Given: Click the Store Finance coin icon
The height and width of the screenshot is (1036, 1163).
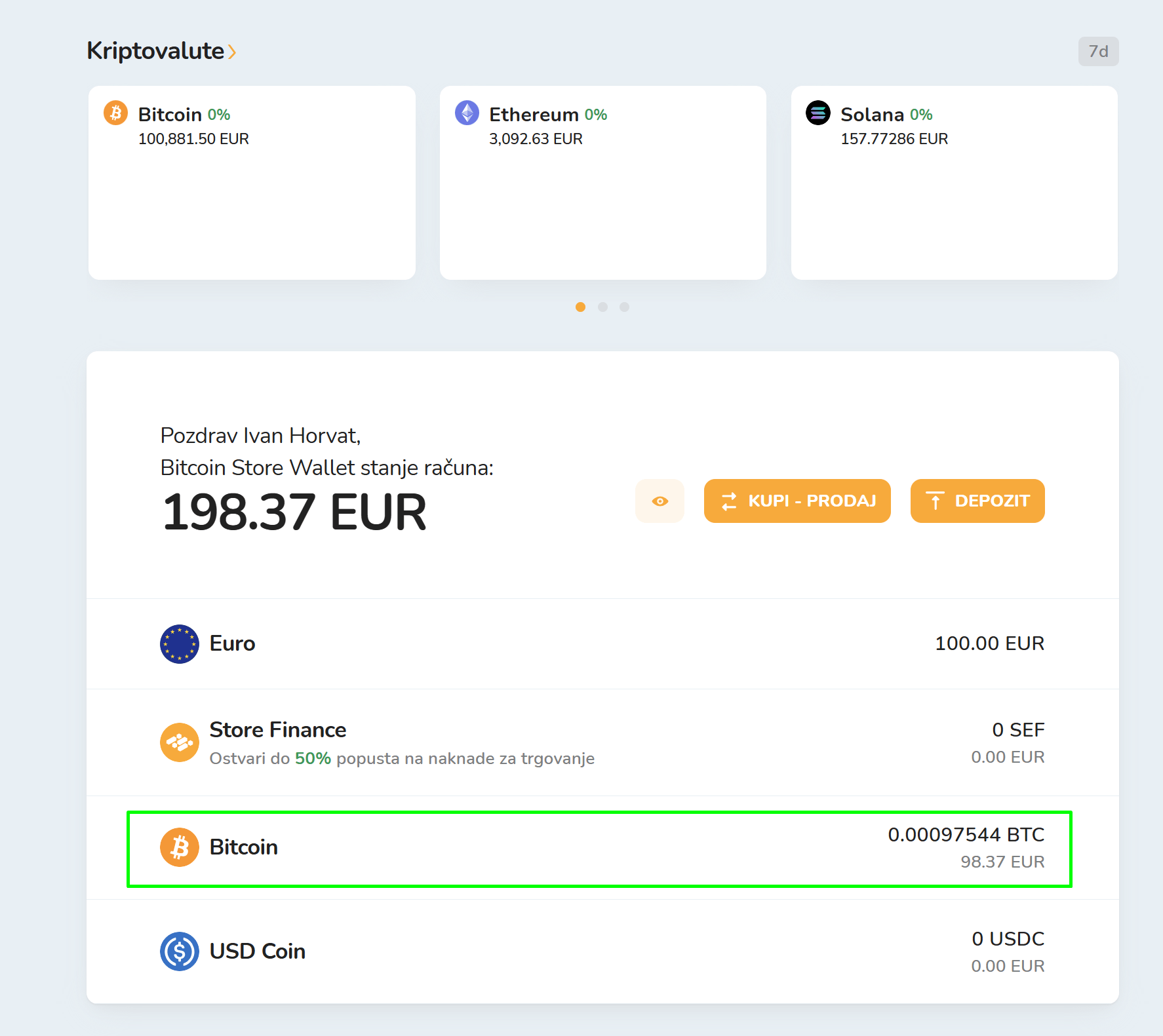Looking at the screenshot, I should click(x=179, y=742).
